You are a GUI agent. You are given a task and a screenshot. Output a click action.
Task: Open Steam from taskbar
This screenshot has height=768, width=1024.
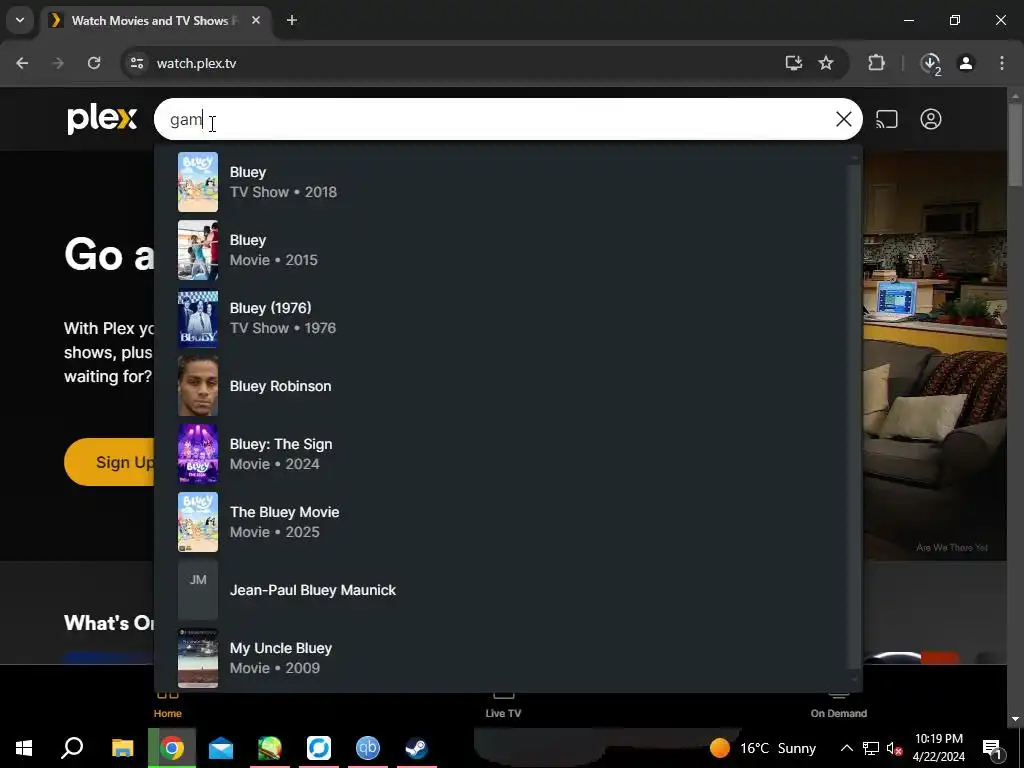pyautogui.click(x=417, y=748)
